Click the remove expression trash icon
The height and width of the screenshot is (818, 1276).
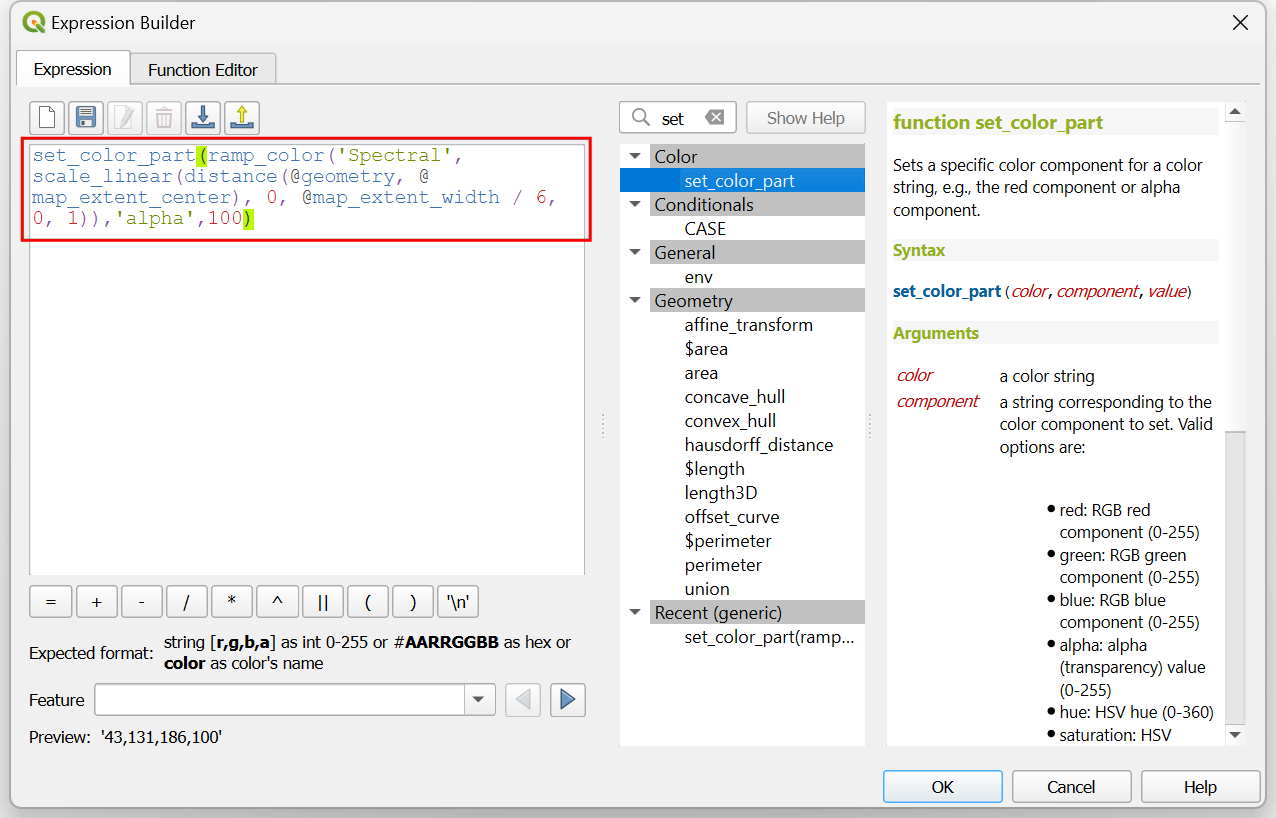164,118
